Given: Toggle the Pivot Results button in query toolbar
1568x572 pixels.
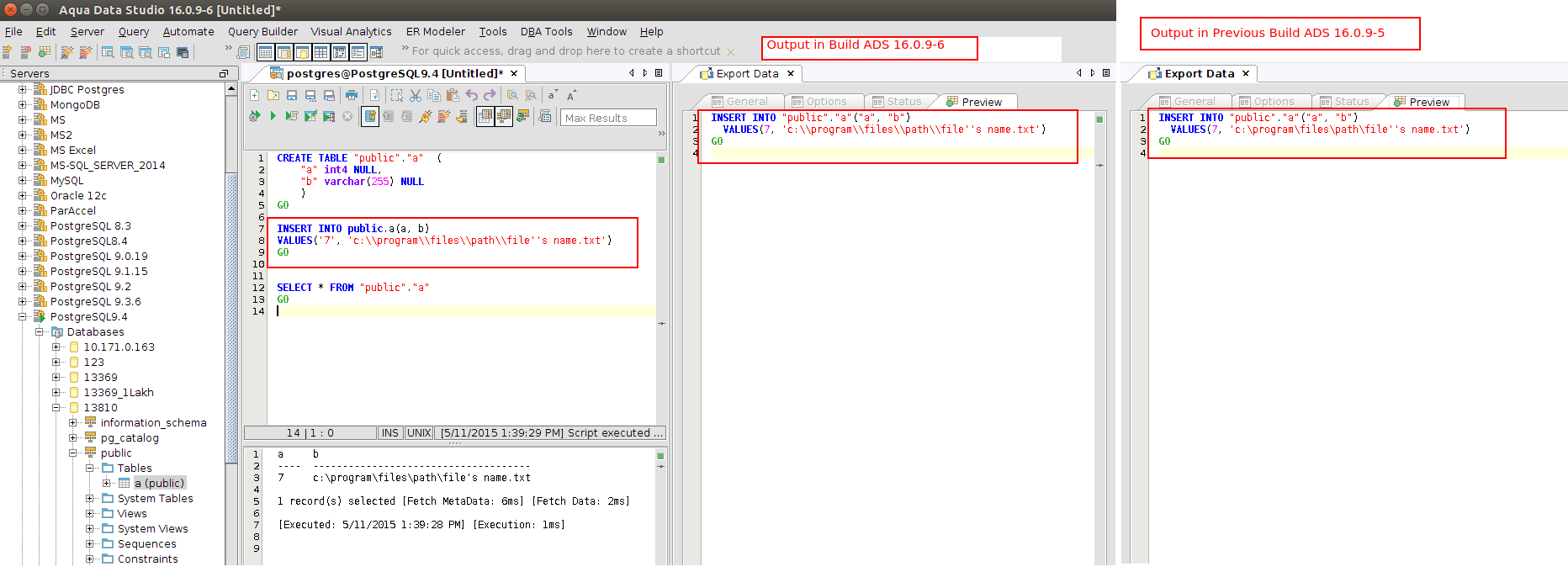Looking at the screenshot, I should [504, 116].
